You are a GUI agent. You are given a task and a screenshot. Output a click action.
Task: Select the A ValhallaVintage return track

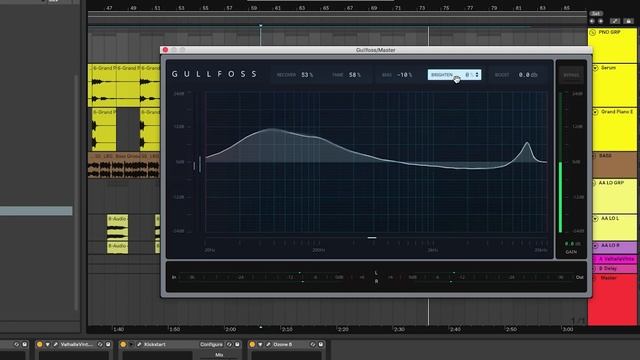615,259
